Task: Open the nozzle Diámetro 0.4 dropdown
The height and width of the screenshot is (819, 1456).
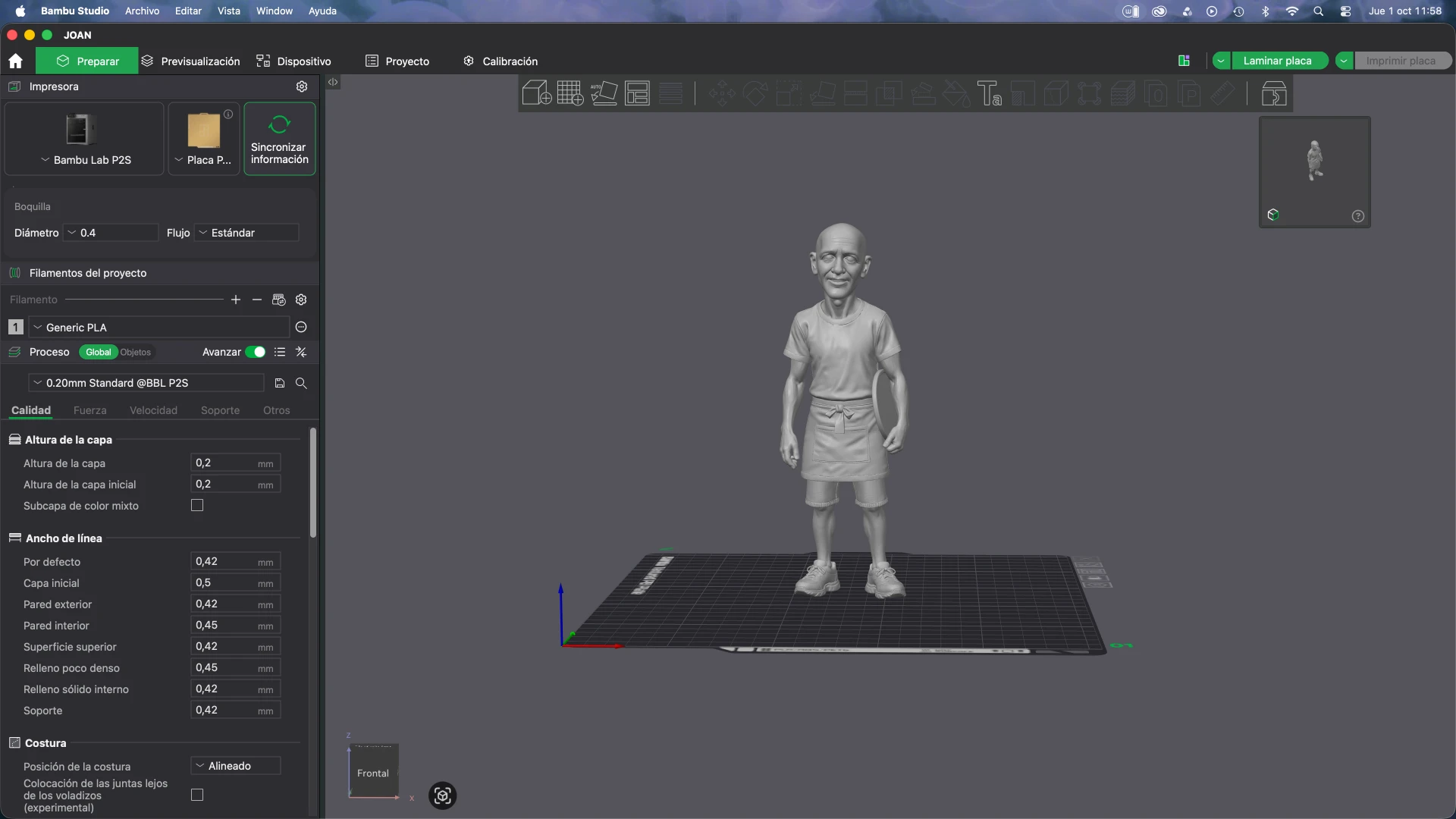Action: click(111, 233)
